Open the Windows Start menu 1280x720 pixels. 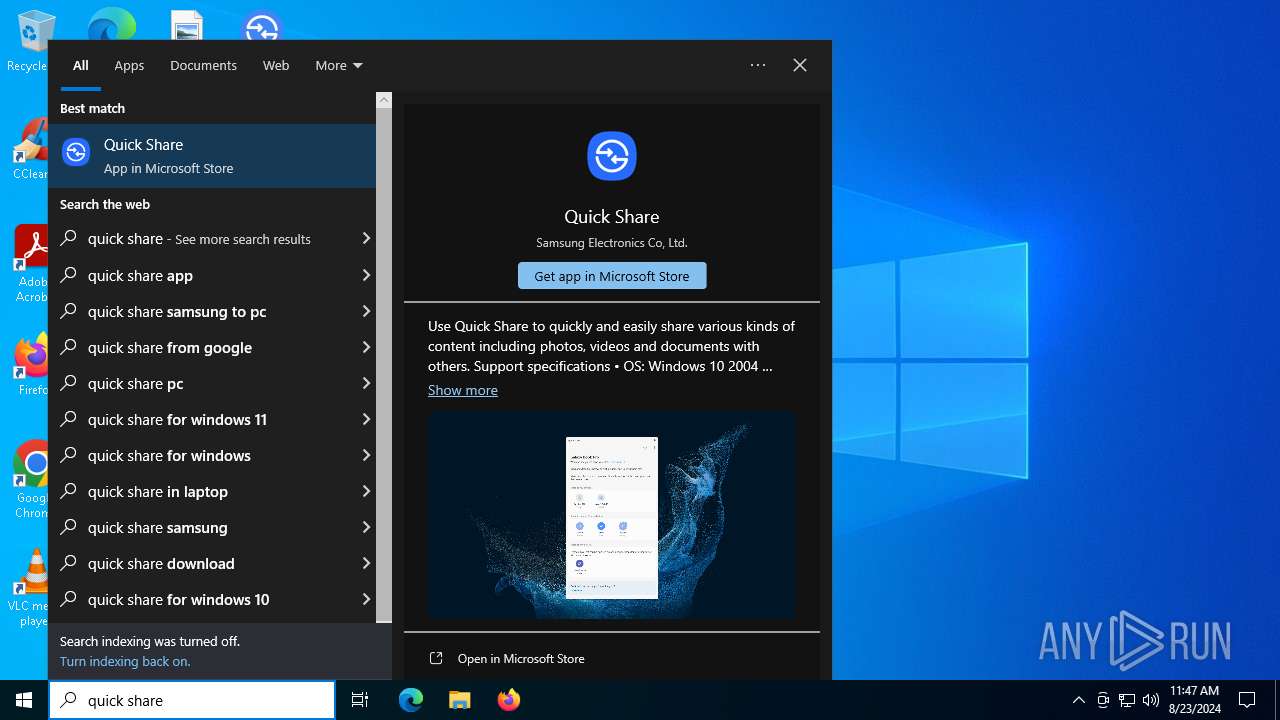24,700
